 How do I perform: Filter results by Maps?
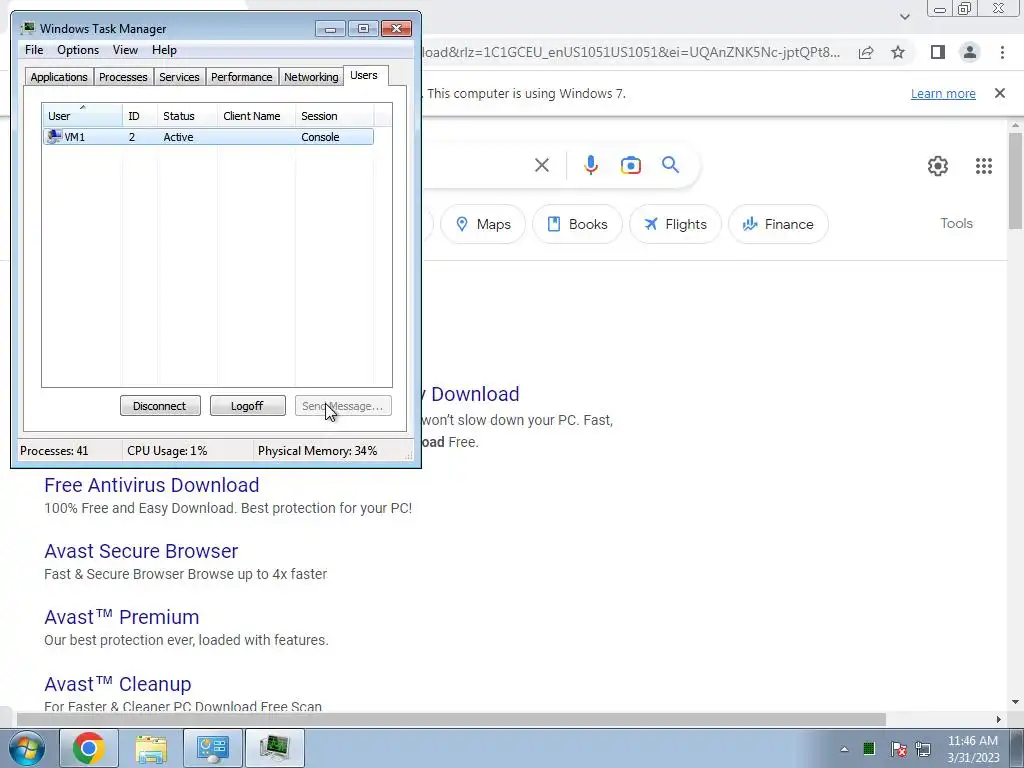click(x=483, y=224)
